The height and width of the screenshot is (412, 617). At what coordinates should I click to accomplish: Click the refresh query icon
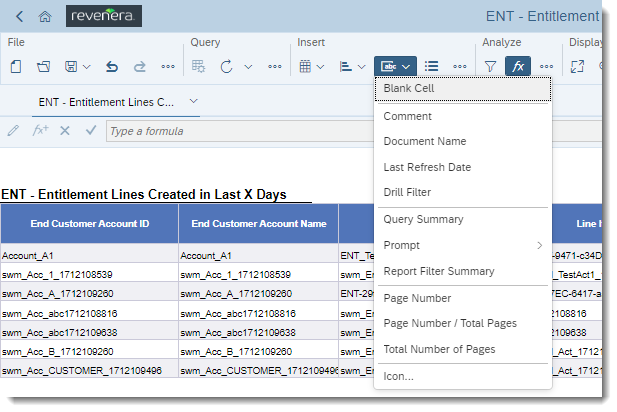click(226, 66)
